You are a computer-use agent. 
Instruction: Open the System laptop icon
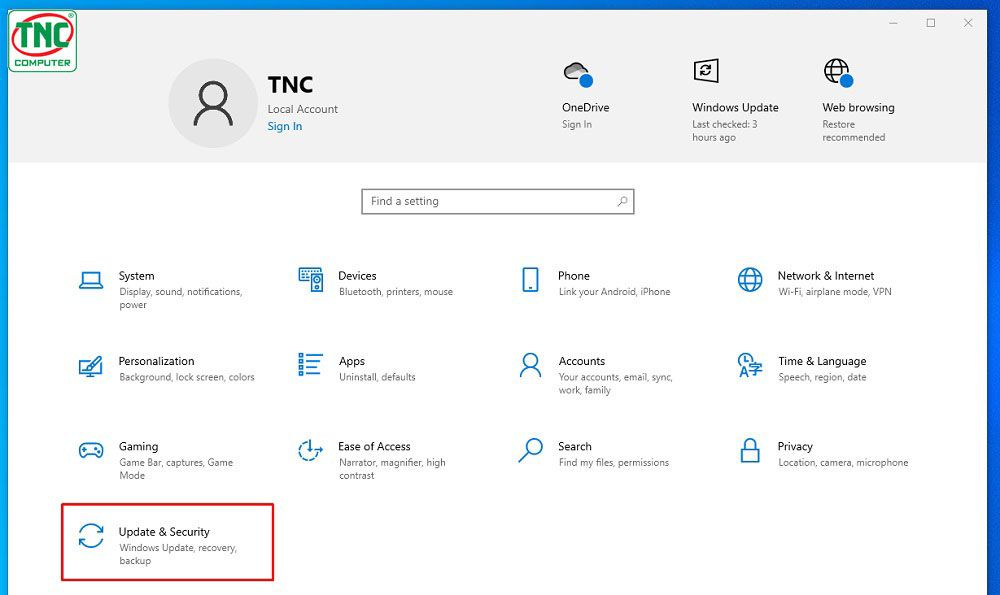coord(91,280)
